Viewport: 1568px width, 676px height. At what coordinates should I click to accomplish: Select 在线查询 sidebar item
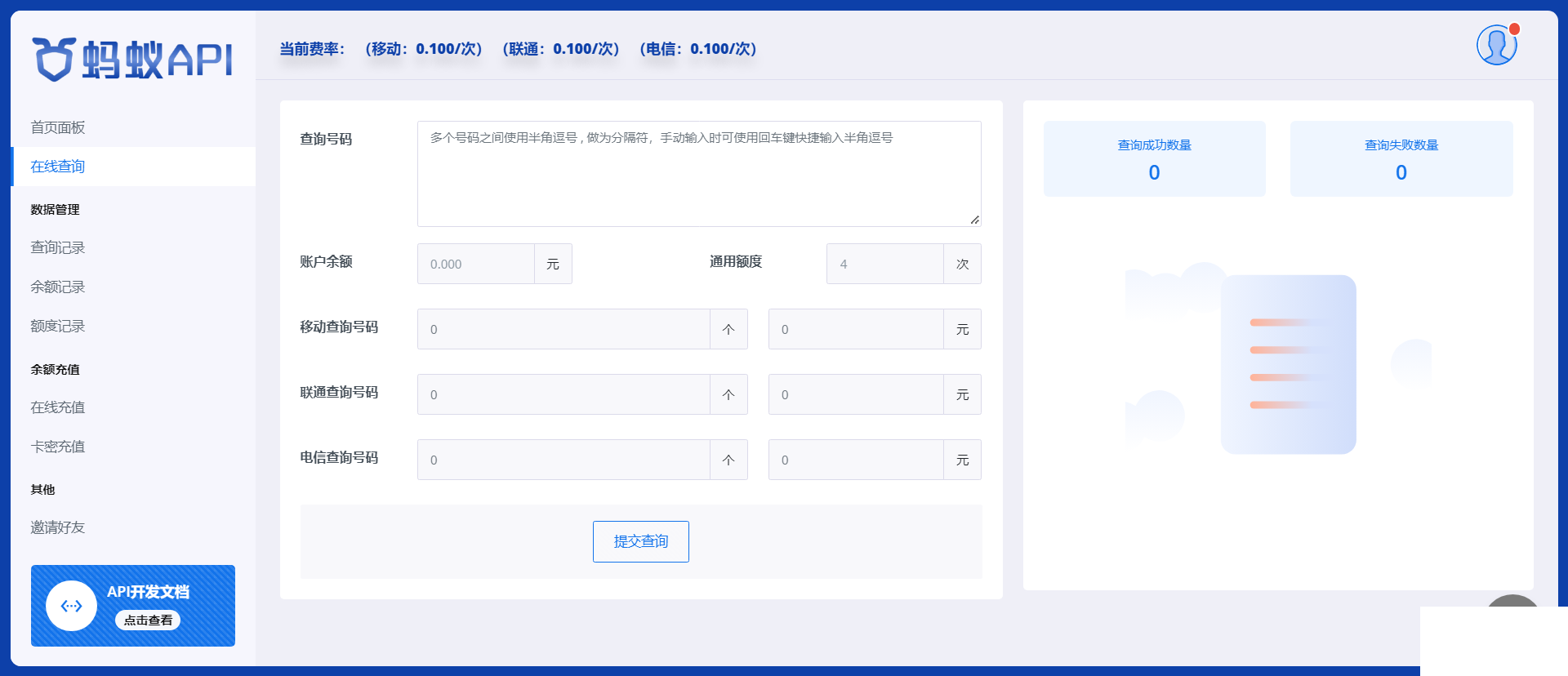58,167
